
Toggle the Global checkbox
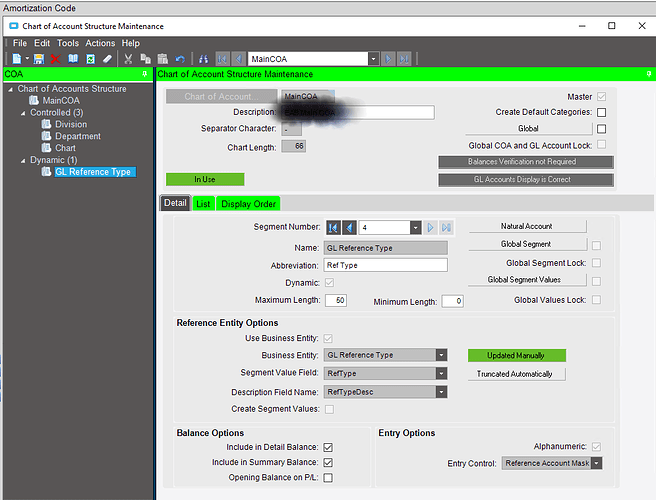pos(602,129)
